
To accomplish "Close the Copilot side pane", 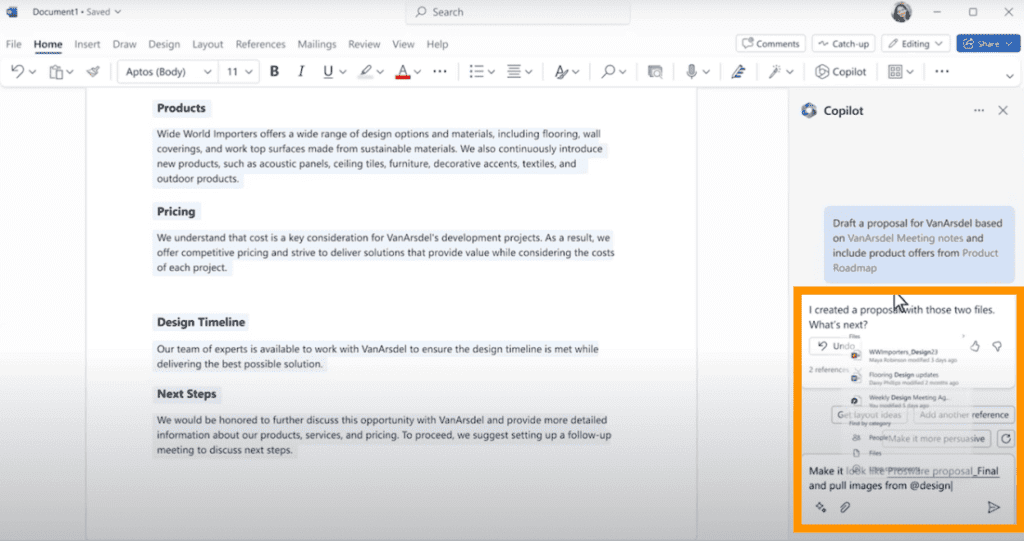I will (1003, 111).
